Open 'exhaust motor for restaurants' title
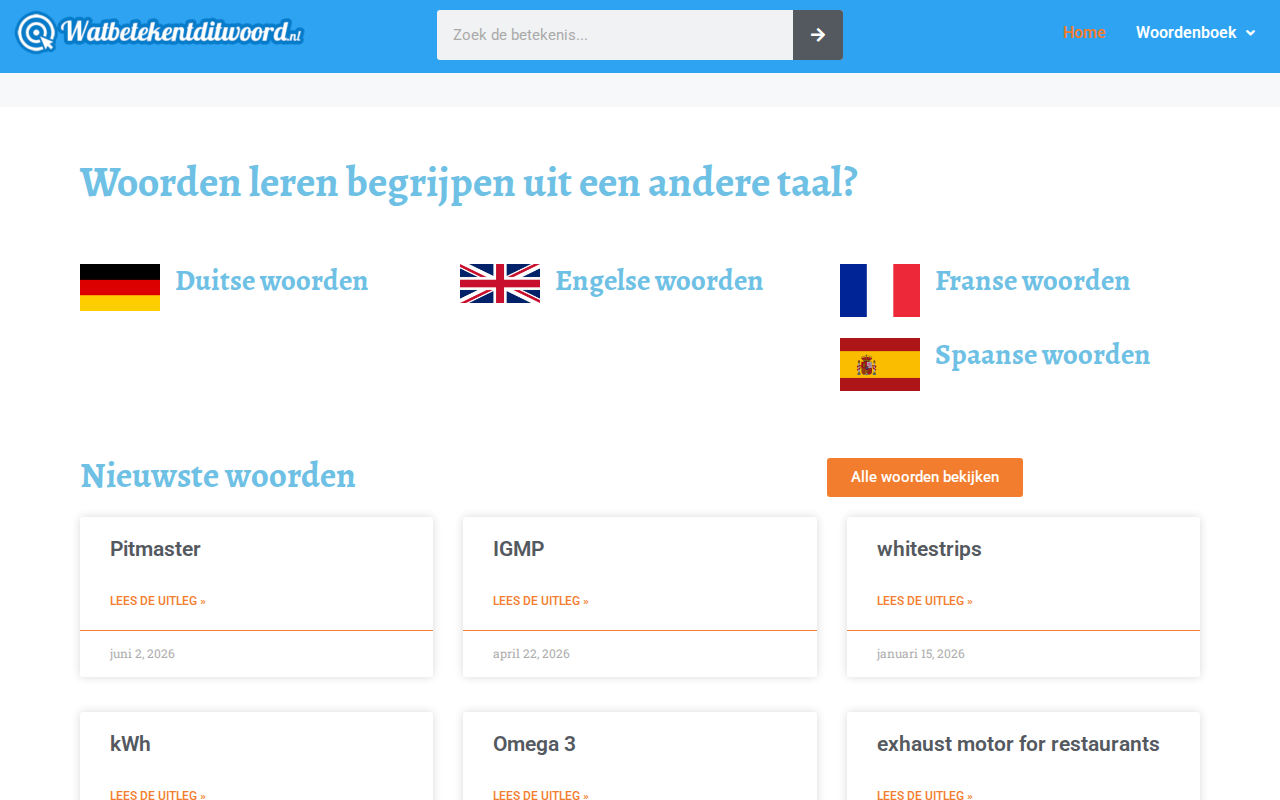Viewport: 1280px width, 800px height. [1018, 744]
